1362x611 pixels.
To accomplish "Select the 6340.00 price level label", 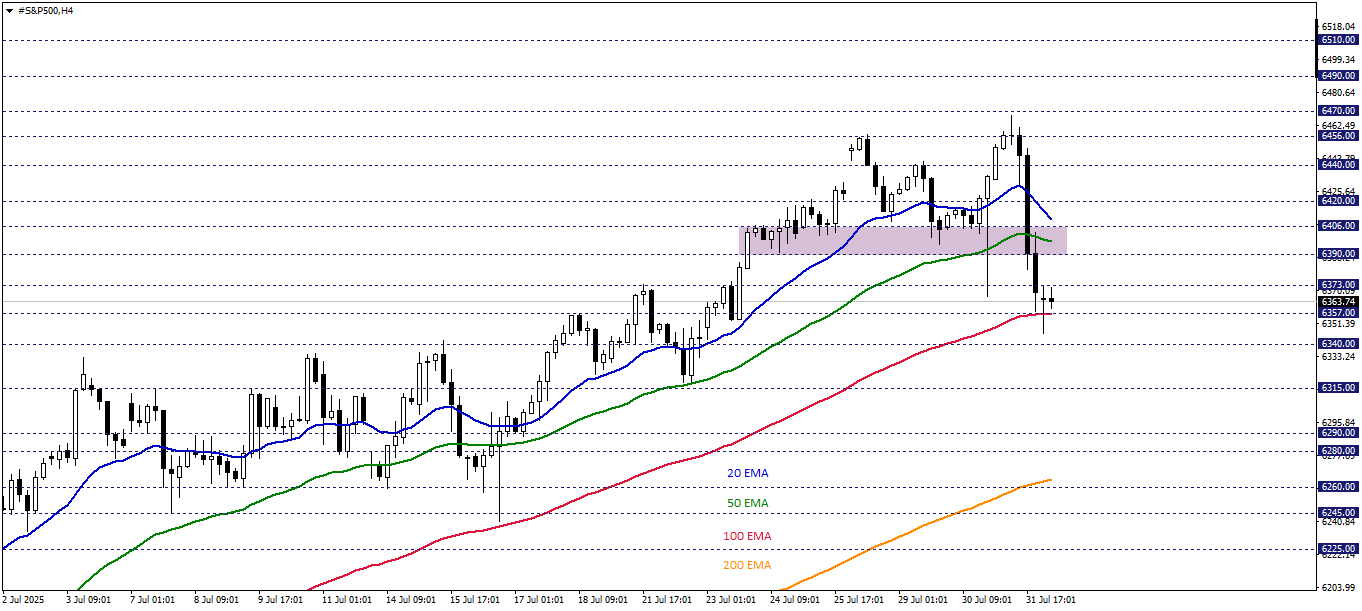I will tap(1338, 343).
